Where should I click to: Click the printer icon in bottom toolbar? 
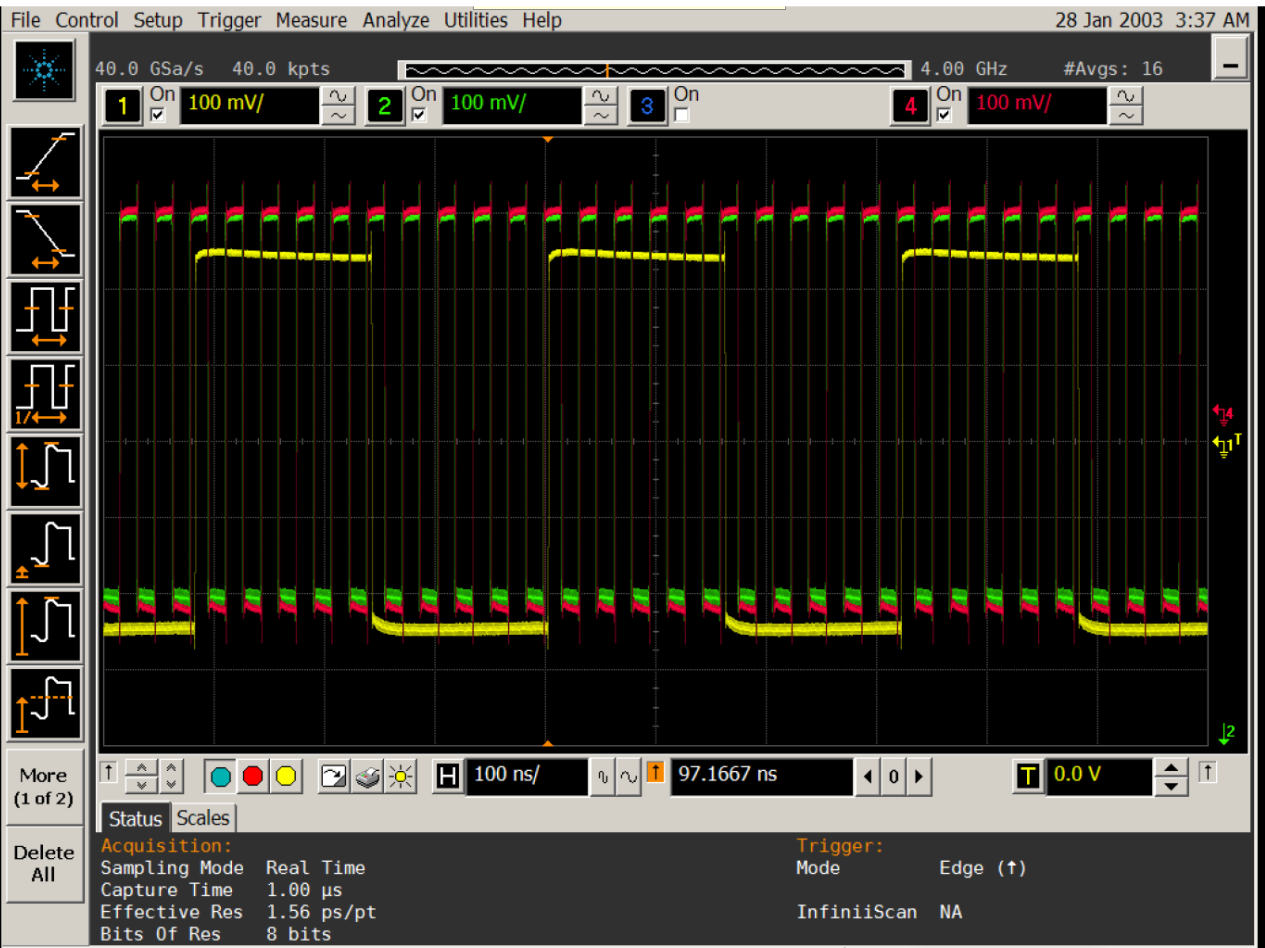(x=367, y=776)
